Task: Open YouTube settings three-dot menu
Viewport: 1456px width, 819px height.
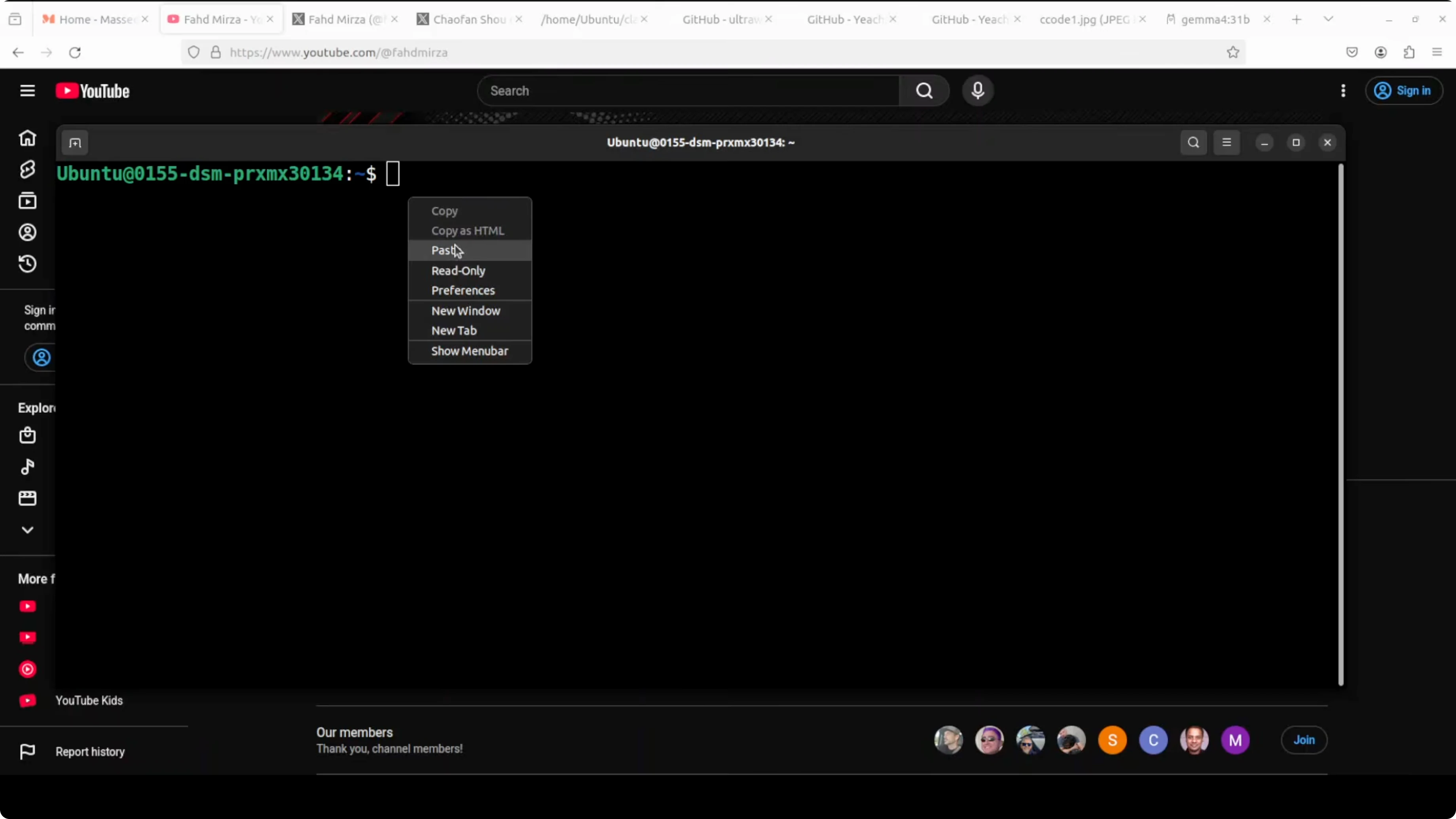Action: [x=1343, y=91]
